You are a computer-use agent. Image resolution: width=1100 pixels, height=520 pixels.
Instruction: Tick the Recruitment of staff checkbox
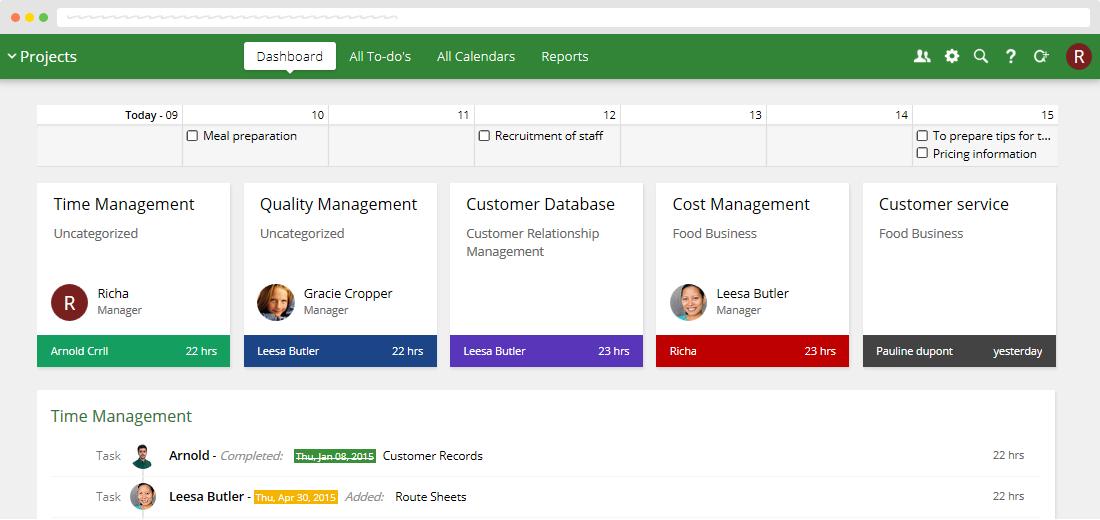pos(484,136)
